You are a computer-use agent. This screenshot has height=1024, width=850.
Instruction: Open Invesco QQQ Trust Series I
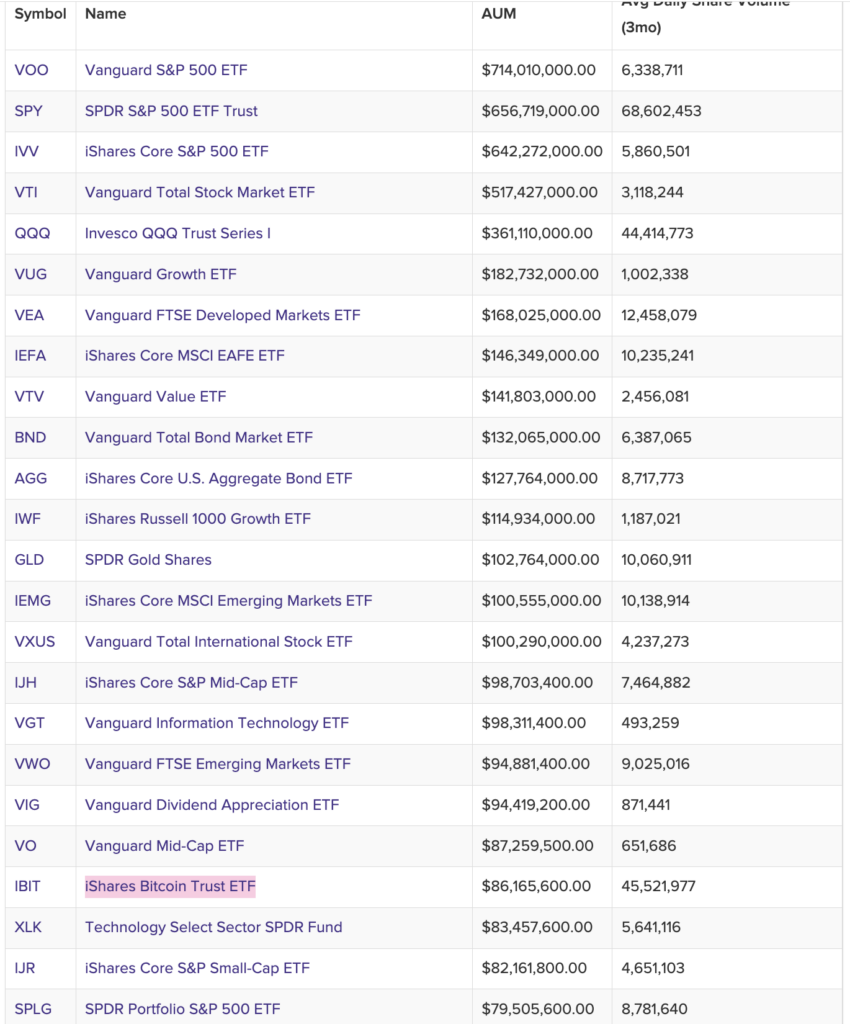point(178,233)
